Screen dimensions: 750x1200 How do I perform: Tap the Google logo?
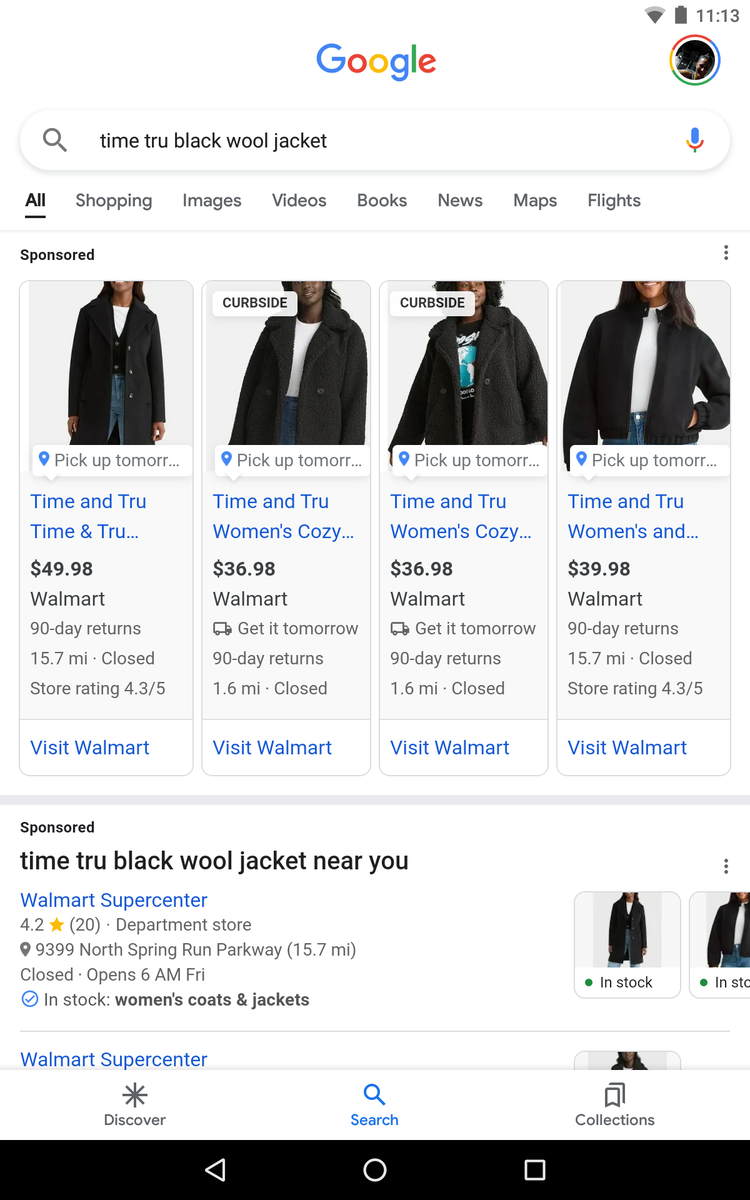[376, 61]
